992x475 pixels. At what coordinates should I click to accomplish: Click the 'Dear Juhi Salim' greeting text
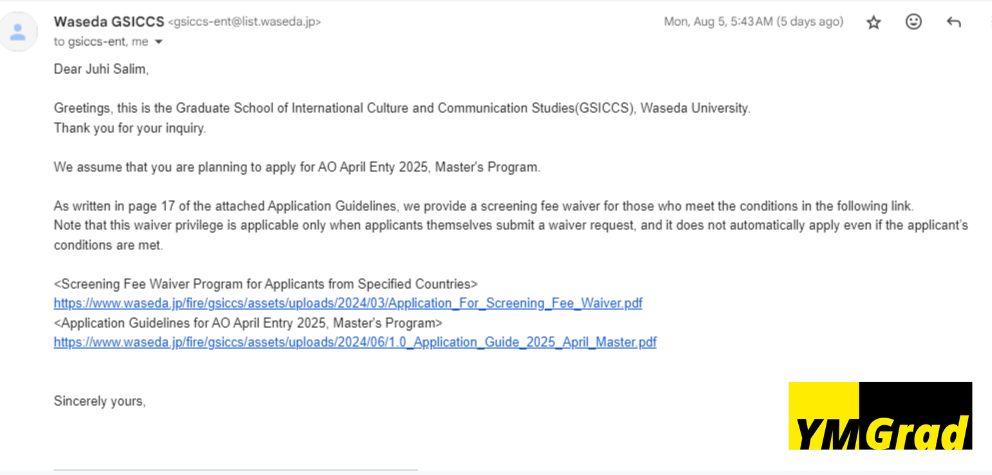coord(101,70)
